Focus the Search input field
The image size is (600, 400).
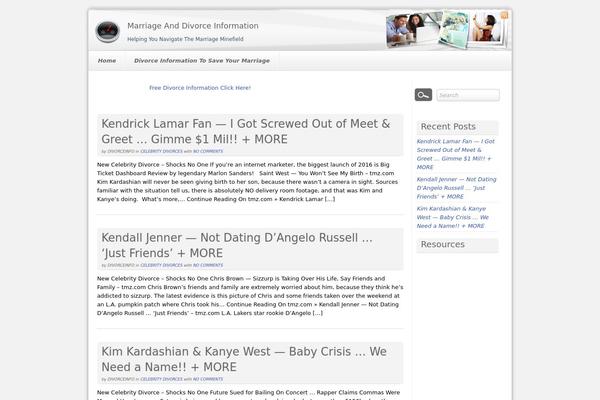pos(468,95)
